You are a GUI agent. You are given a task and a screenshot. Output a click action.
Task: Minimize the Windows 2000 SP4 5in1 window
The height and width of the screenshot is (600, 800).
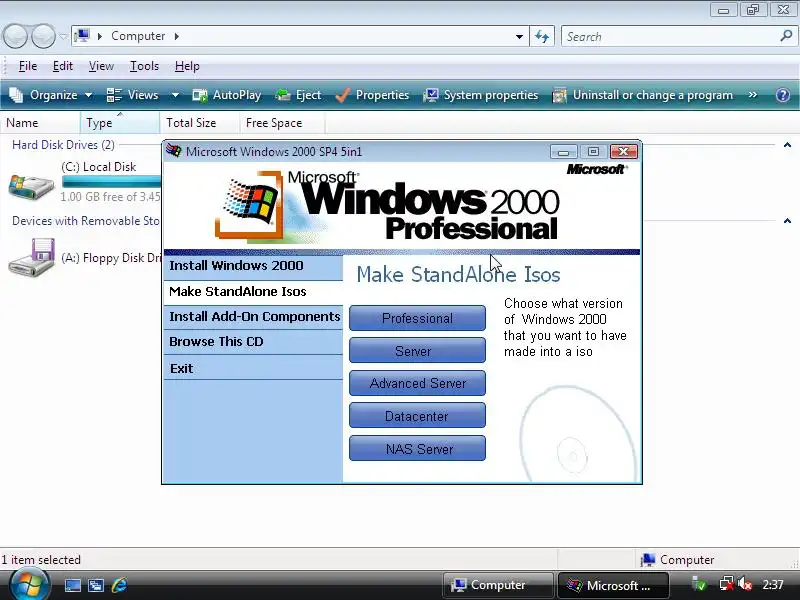(x=564, y=152)
